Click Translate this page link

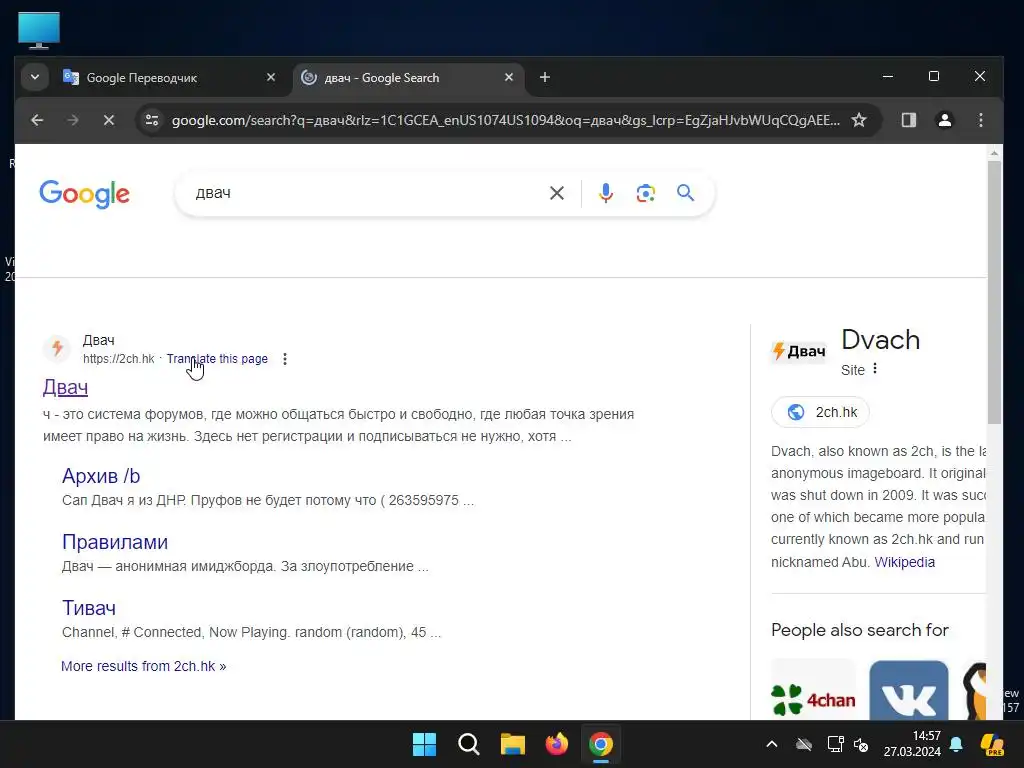[x=217, y=359]
